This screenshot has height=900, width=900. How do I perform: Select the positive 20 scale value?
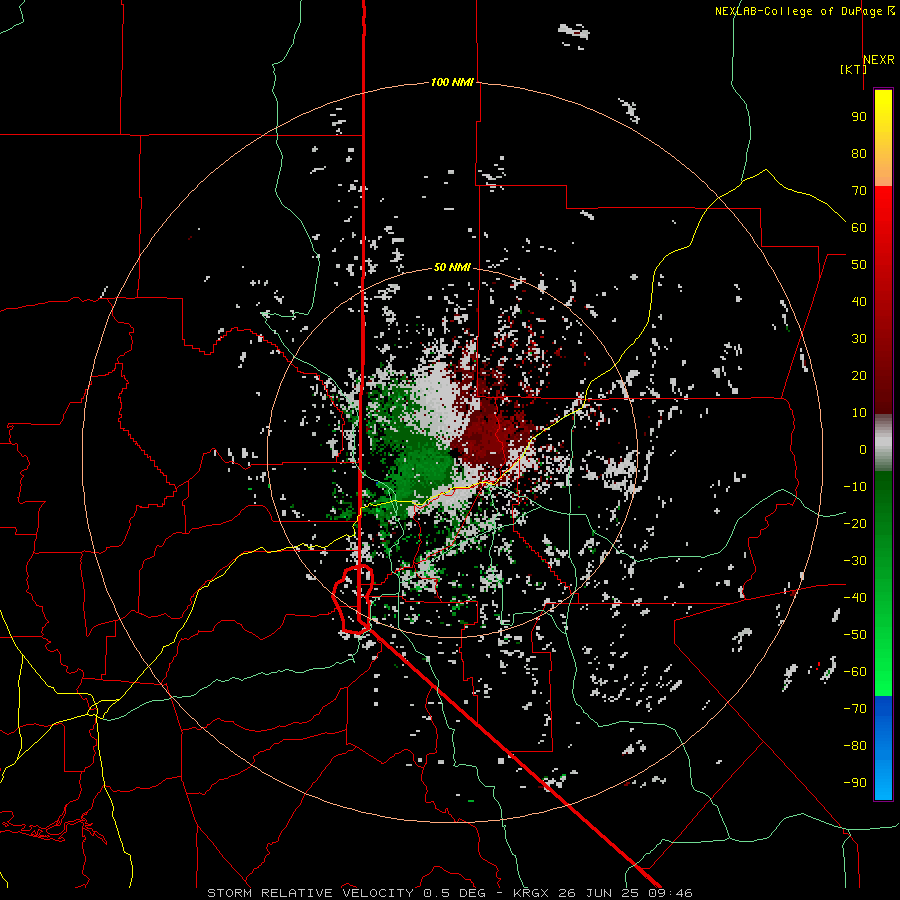(859, 375)
